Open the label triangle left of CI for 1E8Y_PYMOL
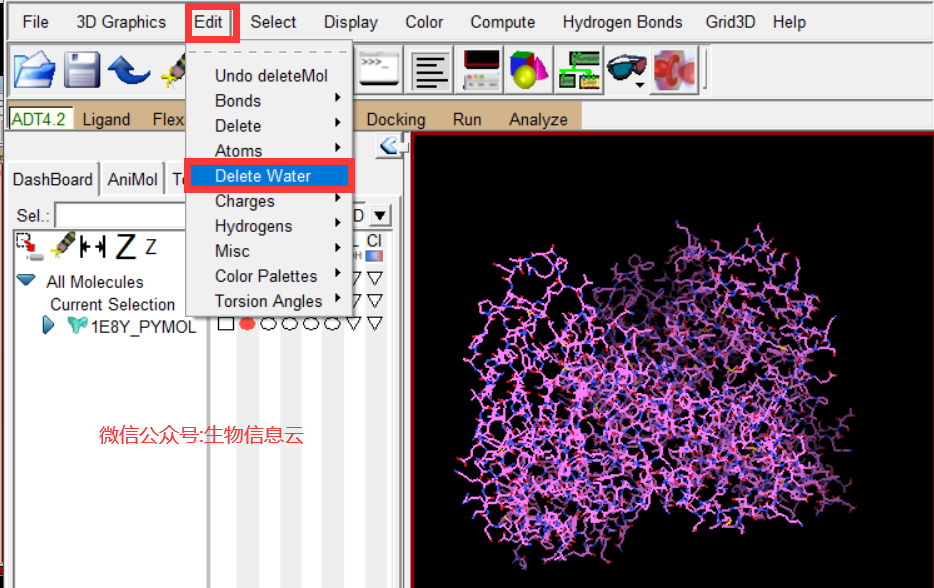 [354, 323]
